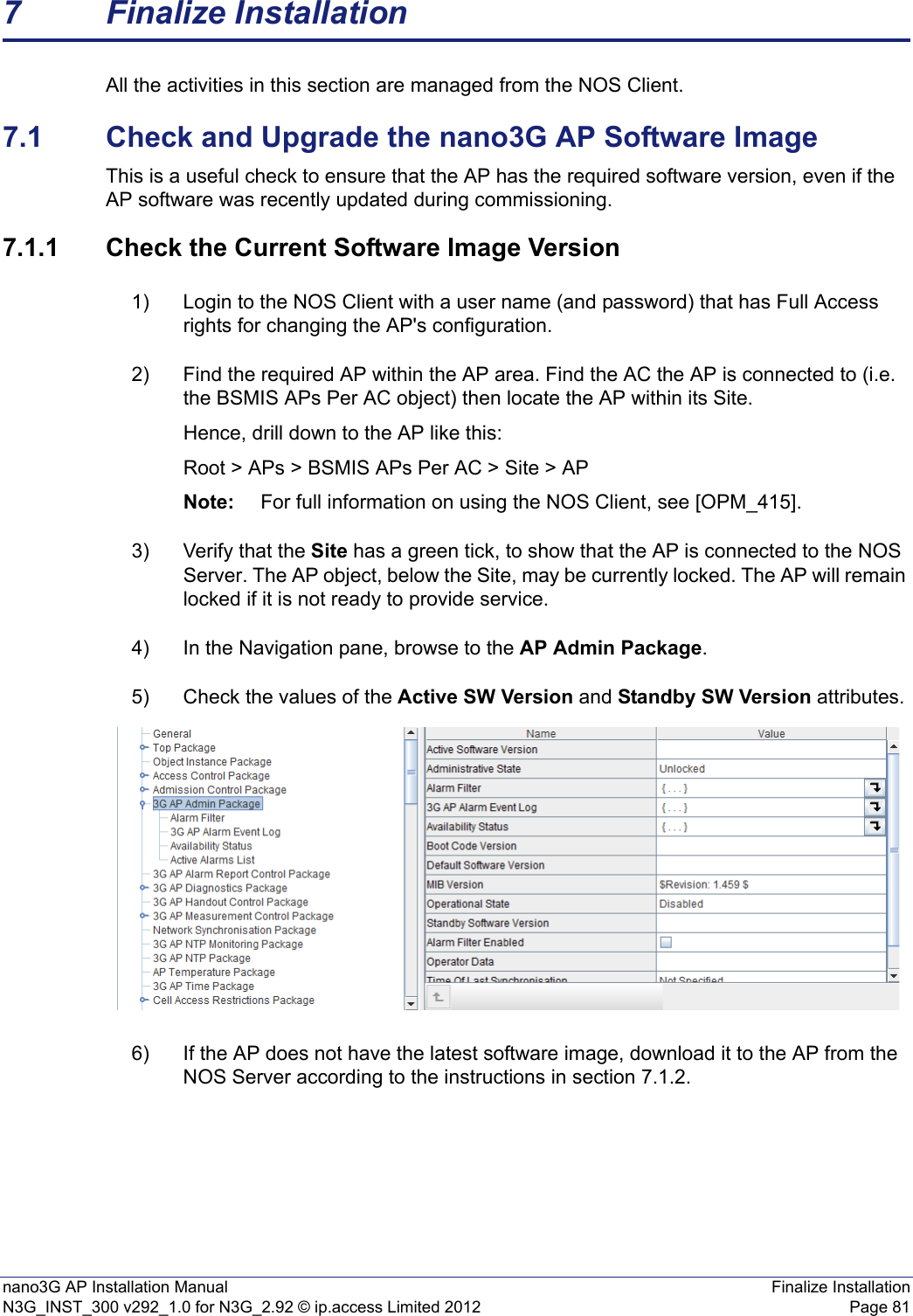Select 3G AP Alarm Event Log tree item

225,832
